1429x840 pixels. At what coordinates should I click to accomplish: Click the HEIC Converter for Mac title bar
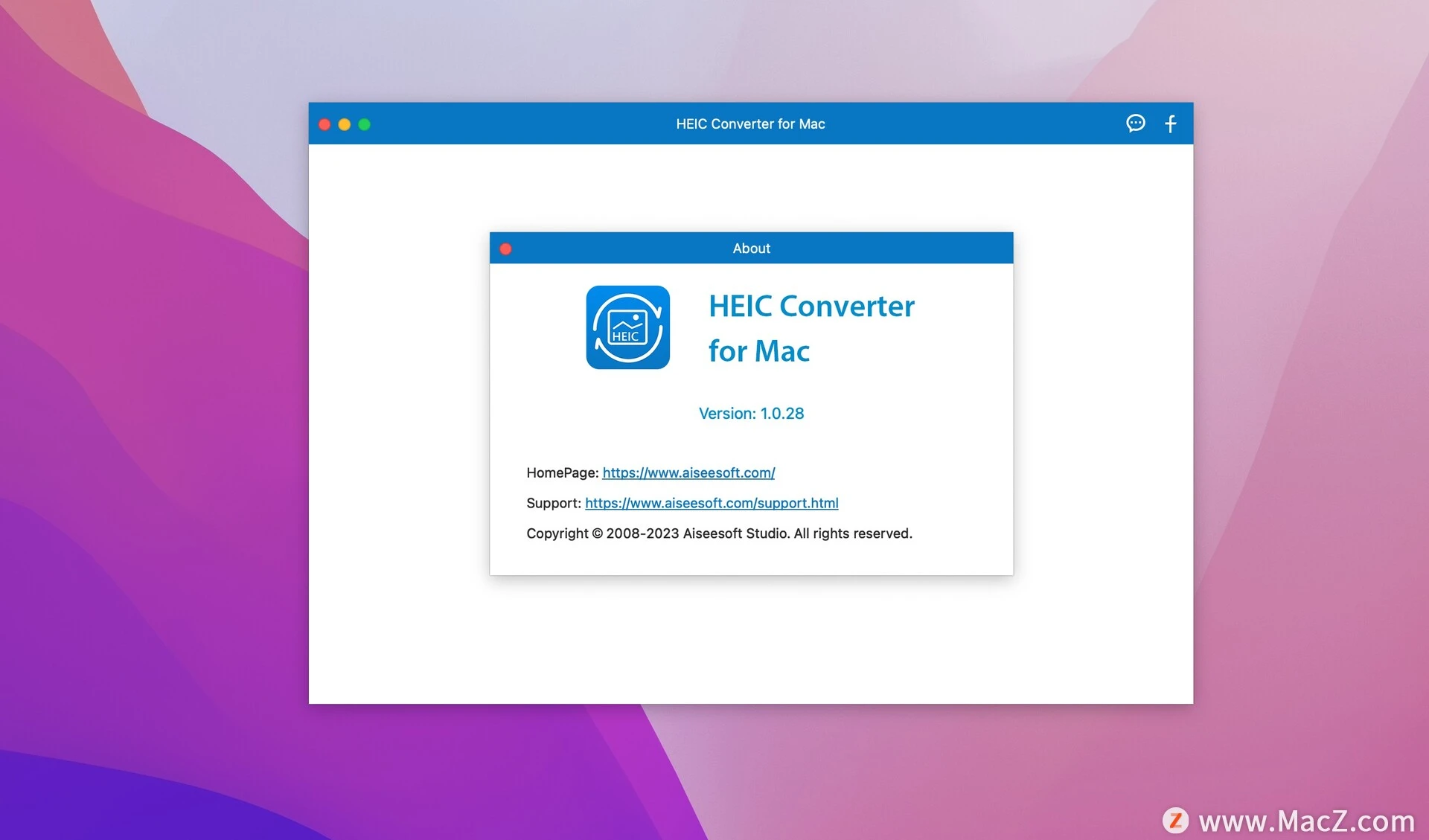751,124
